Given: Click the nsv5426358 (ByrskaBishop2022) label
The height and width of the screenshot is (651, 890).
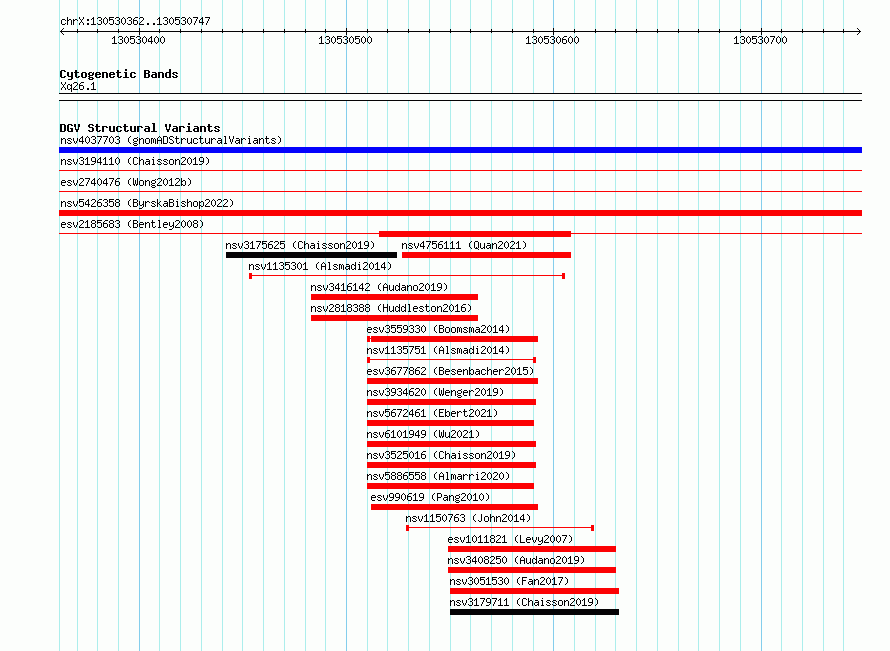Looking at the screenshot, I should point(147,203).
